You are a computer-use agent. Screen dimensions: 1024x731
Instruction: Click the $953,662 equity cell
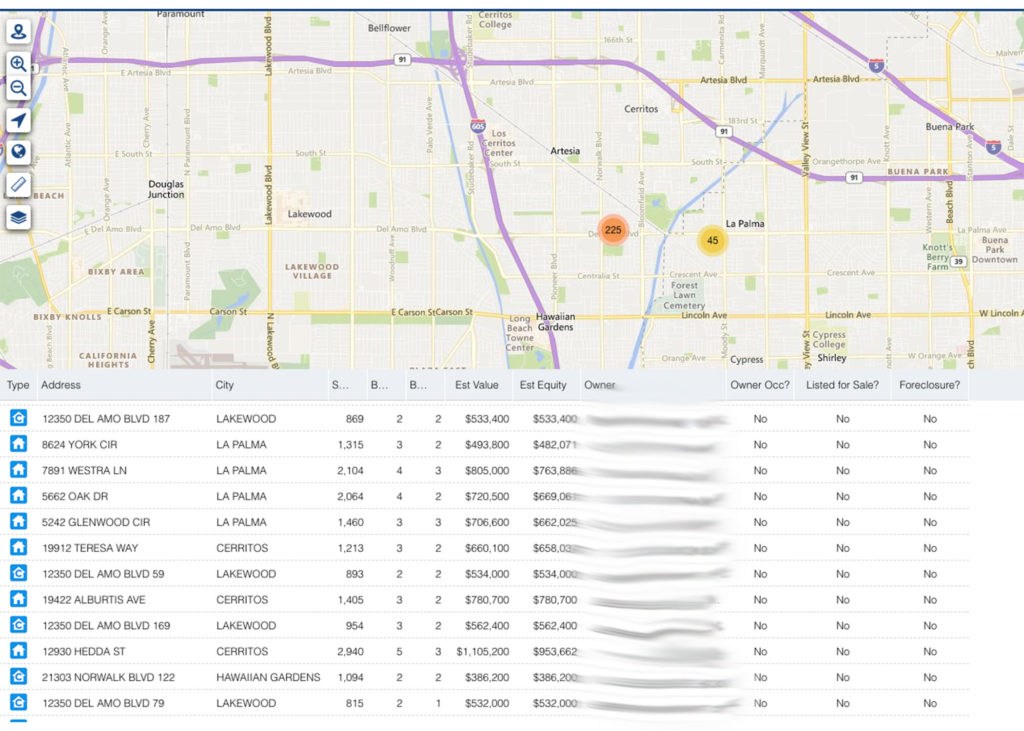[x=554, y=651]
